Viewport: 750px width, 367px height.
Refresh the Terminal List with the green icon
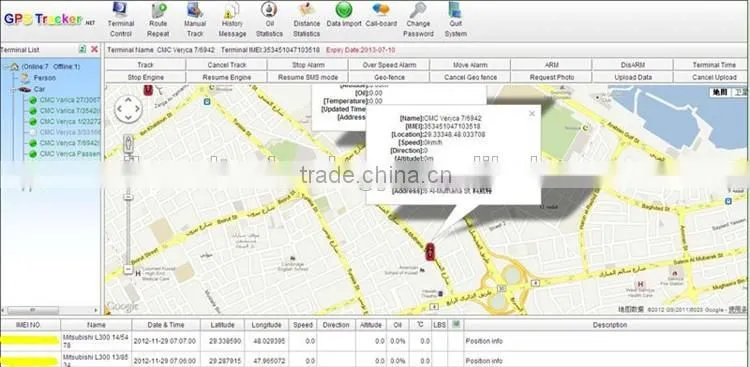tap(83, 49)
